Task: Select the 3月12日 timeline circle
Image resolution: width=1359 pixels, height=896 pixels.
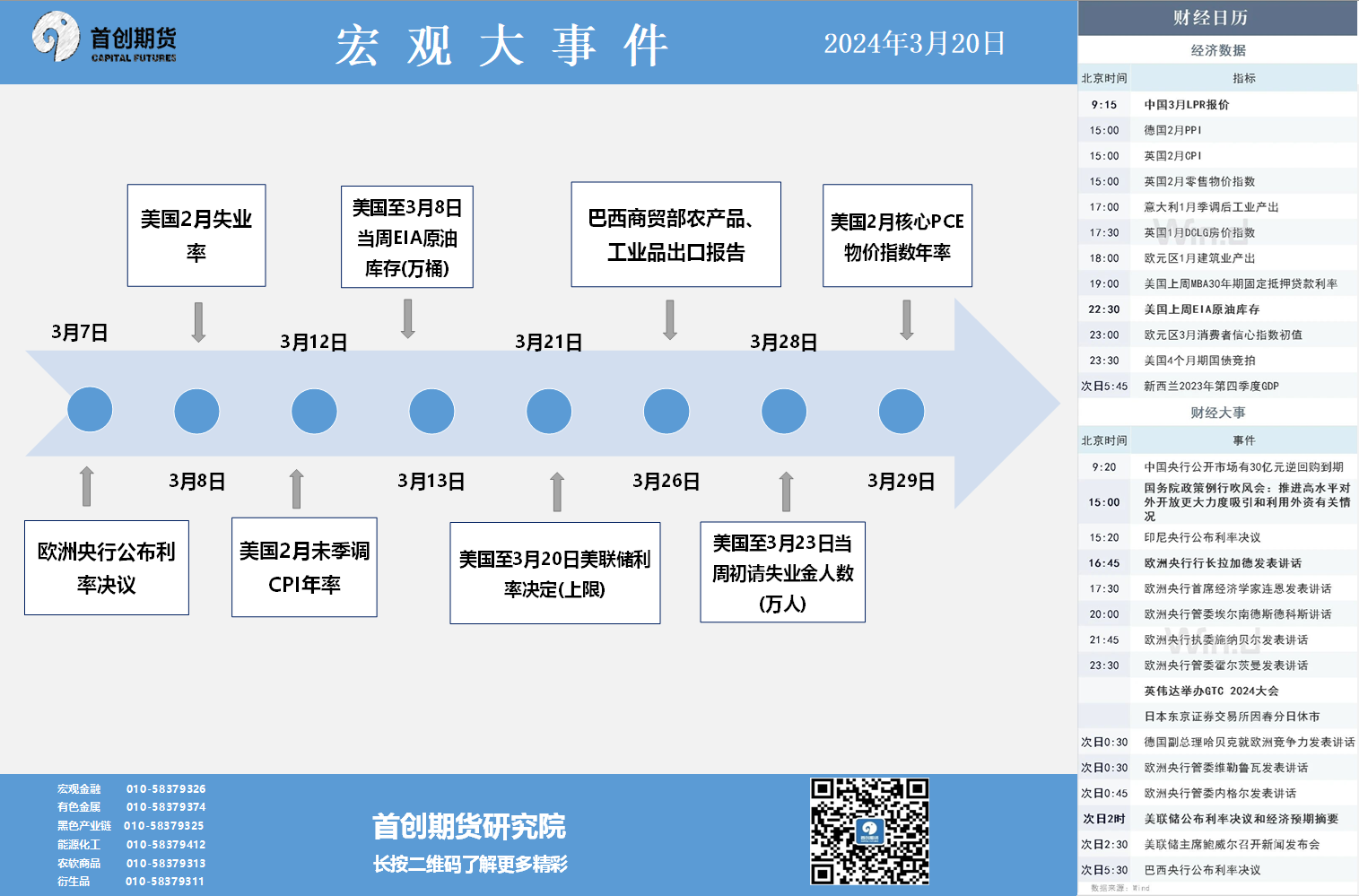Action: pos(314,412)
